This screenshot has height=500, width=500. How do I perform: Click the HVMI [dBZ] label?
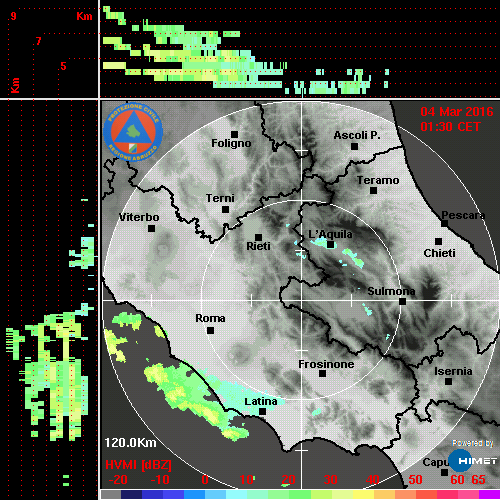point(138,465)
